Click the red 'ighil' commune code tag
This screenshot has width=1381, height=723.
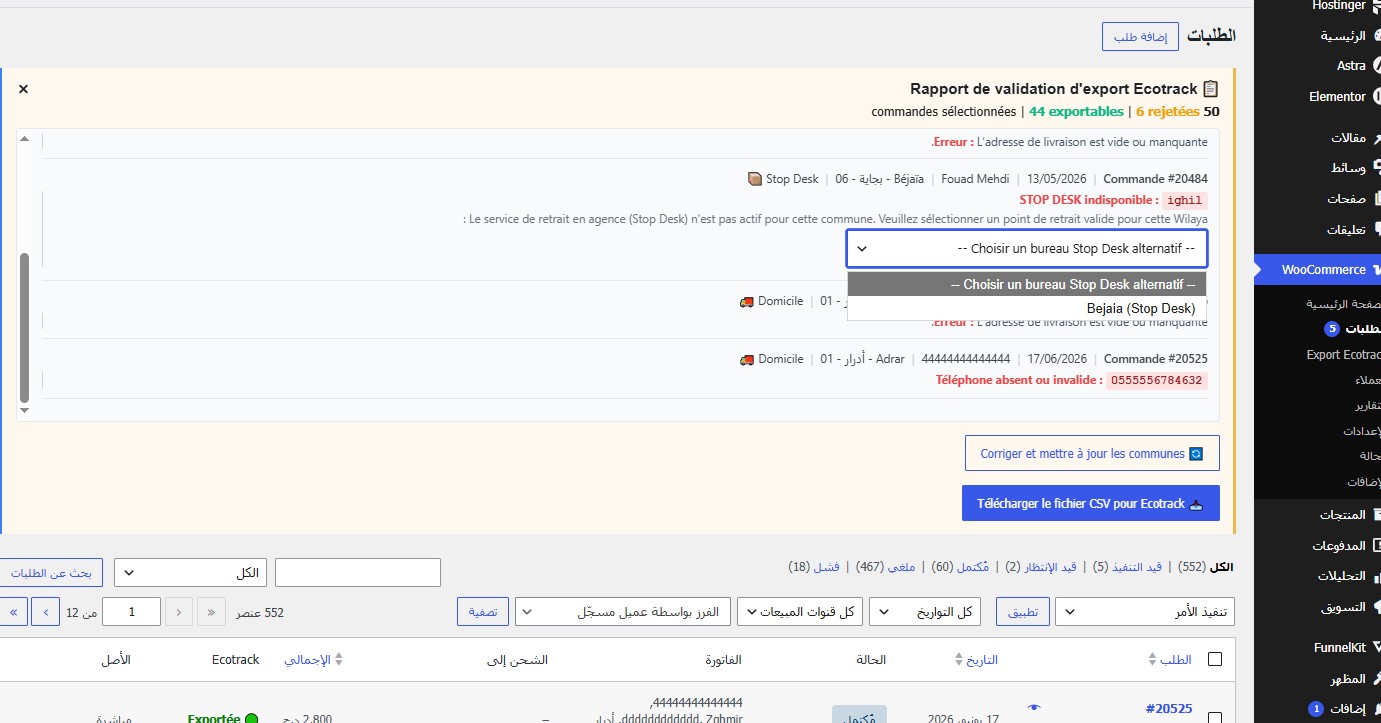click(1186, 201)
